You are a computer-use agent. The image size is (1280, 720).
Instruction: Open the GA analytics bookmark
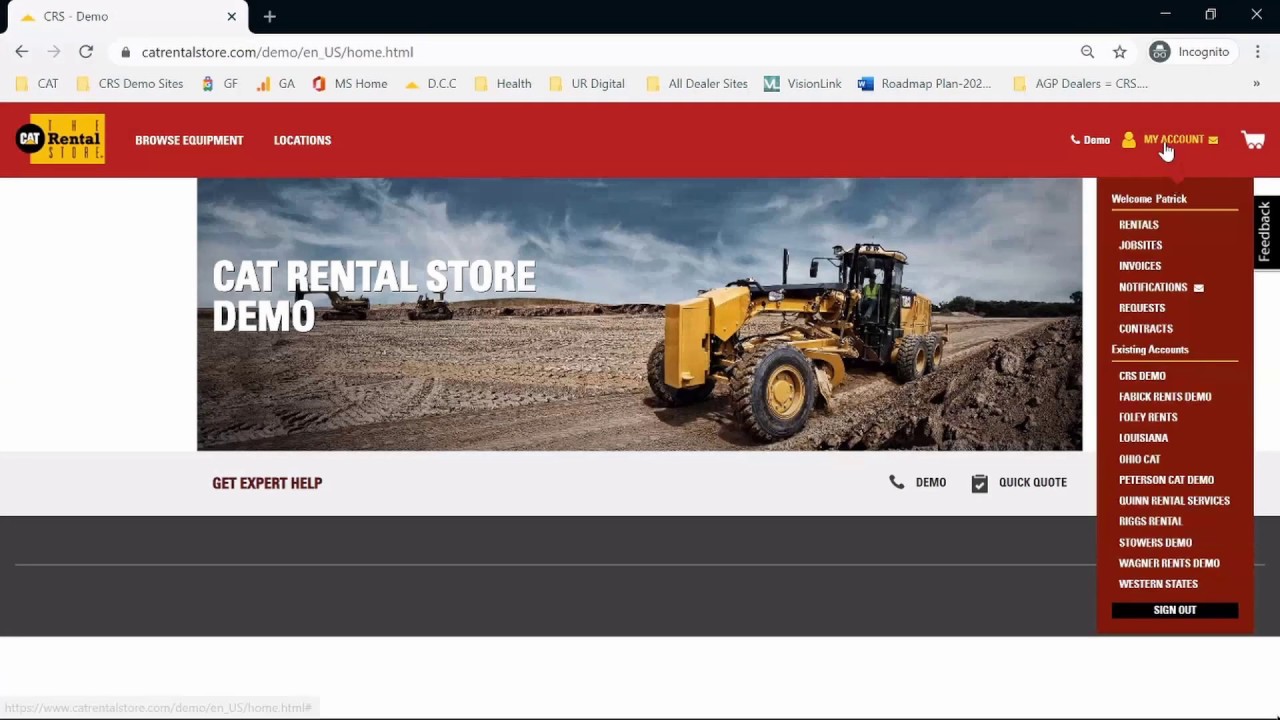[x=275, y=84]
